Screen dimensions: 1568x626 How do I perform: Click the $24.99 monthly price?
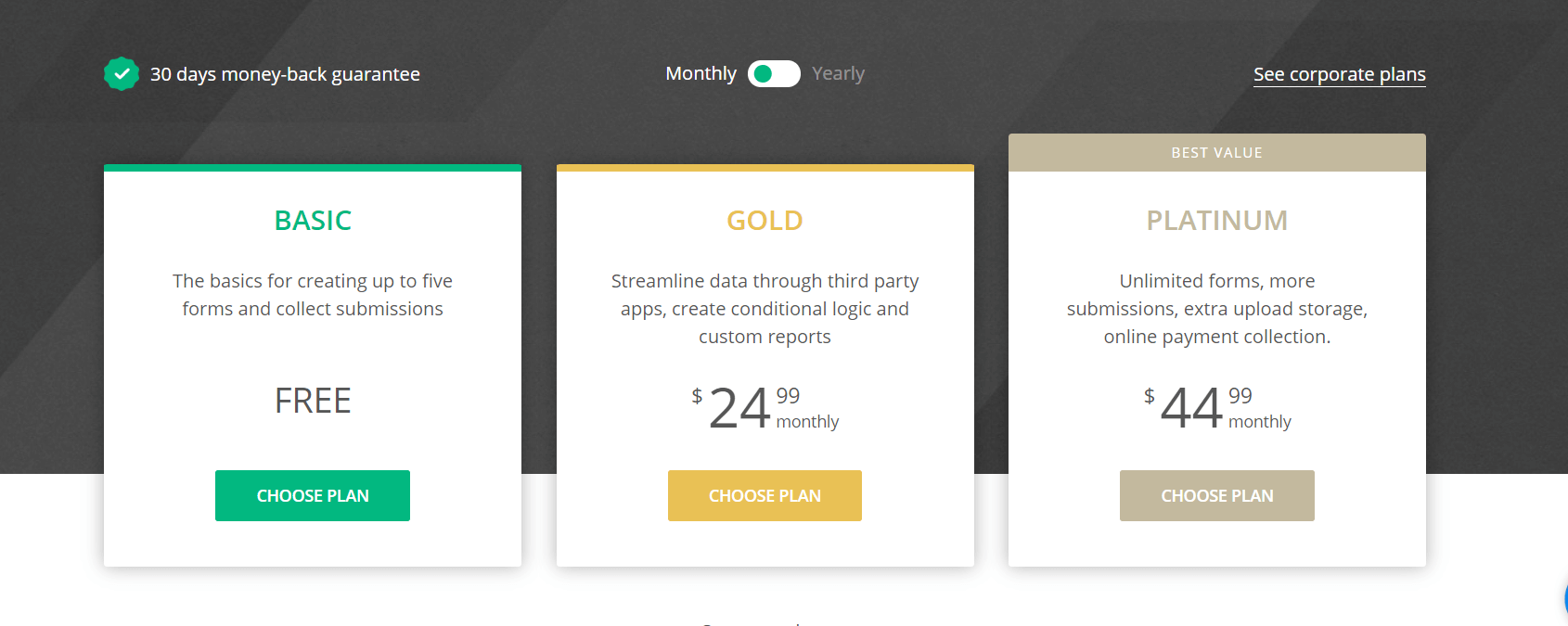765,406
